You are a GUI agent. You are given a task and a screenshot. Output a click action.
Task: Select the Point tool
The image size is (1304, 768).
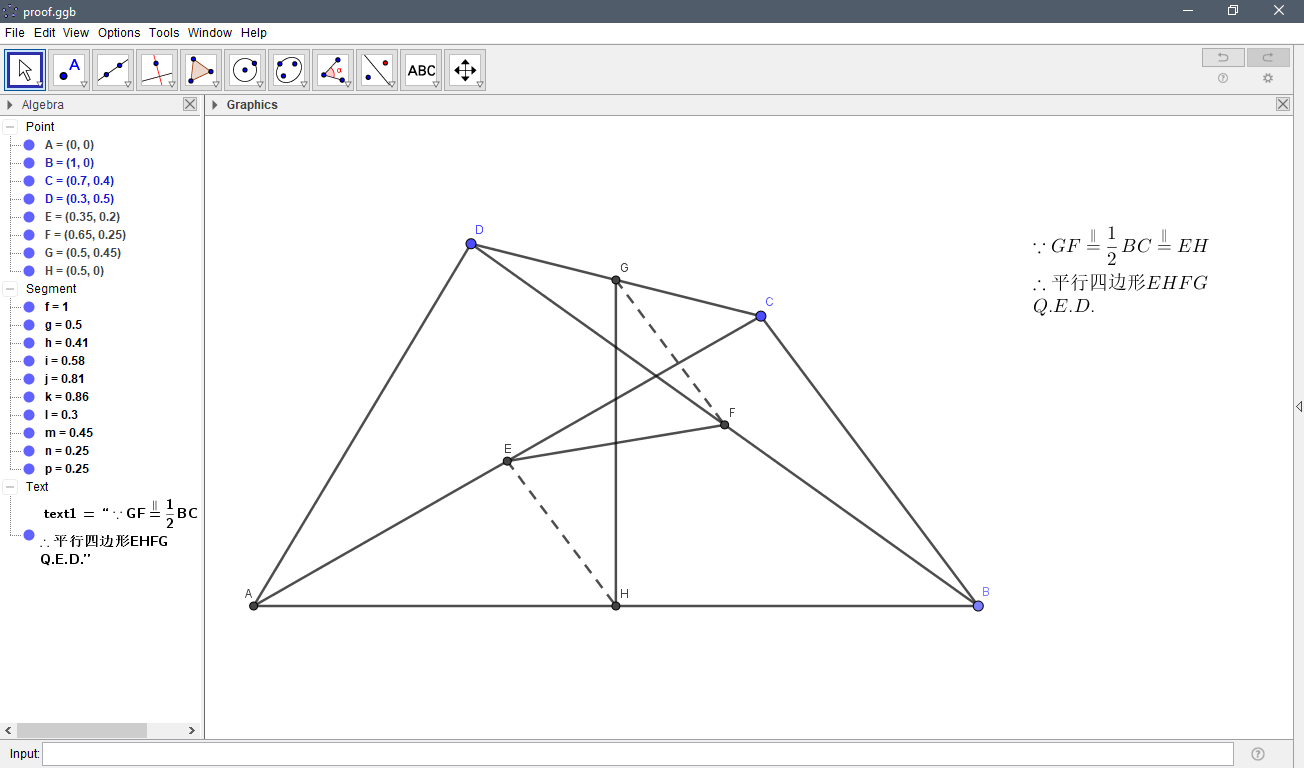point(69,69)
